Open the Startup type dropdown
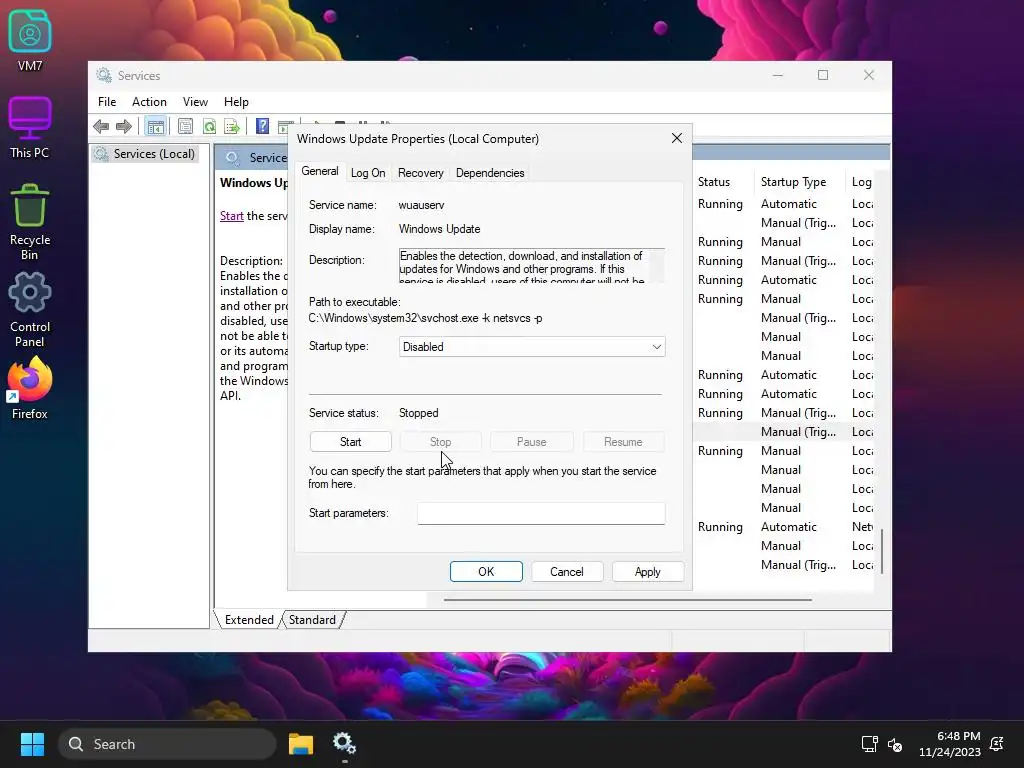 click(x=532, y=347)
